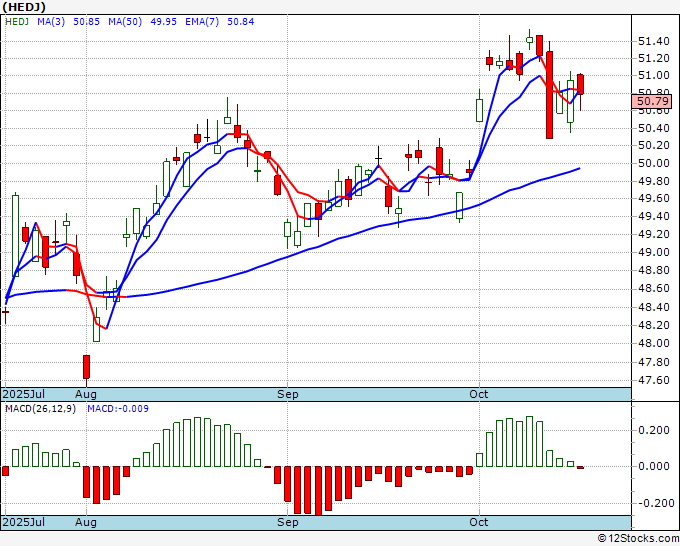Viewport: 680px width, 546px height.
Task: Click the 51.00 price axis label
Action: point(654,75)
